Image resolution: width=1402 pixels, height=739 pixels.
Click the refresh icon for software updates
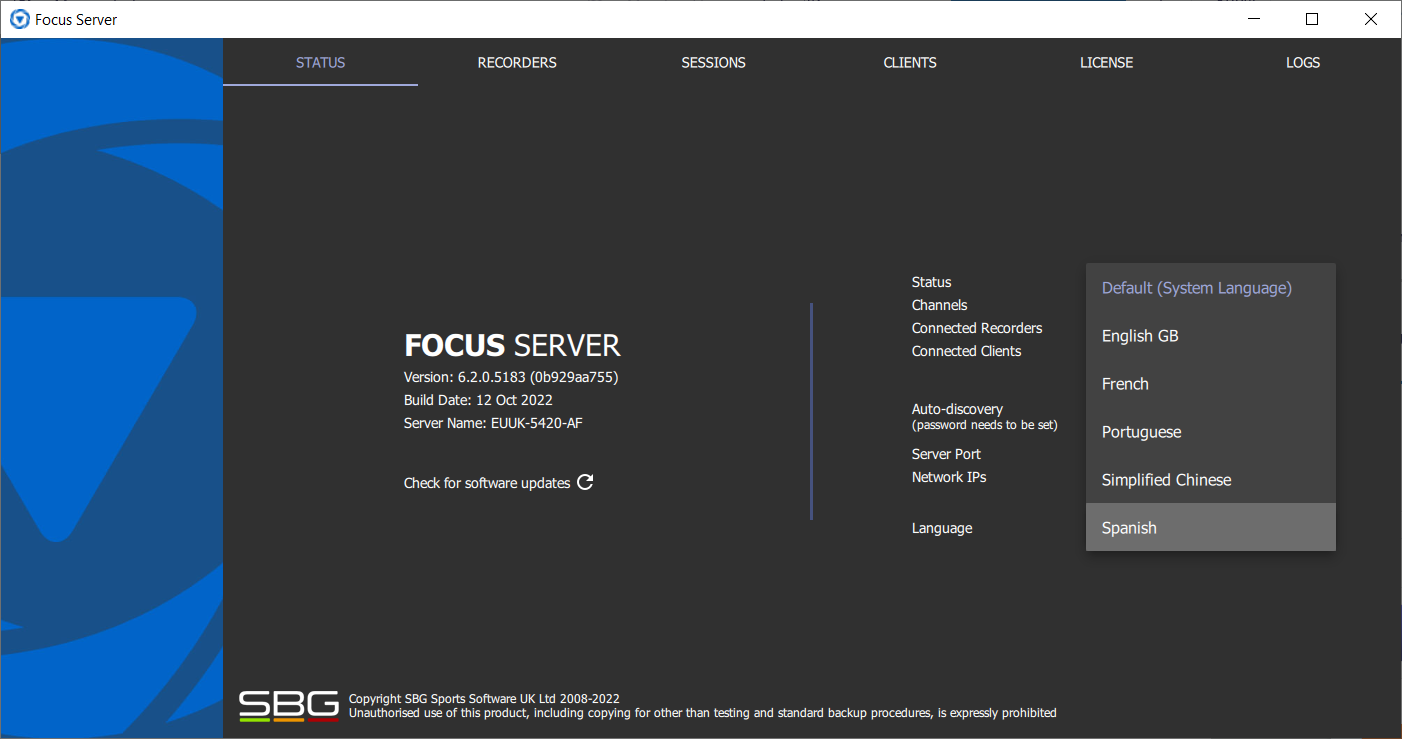585,482
